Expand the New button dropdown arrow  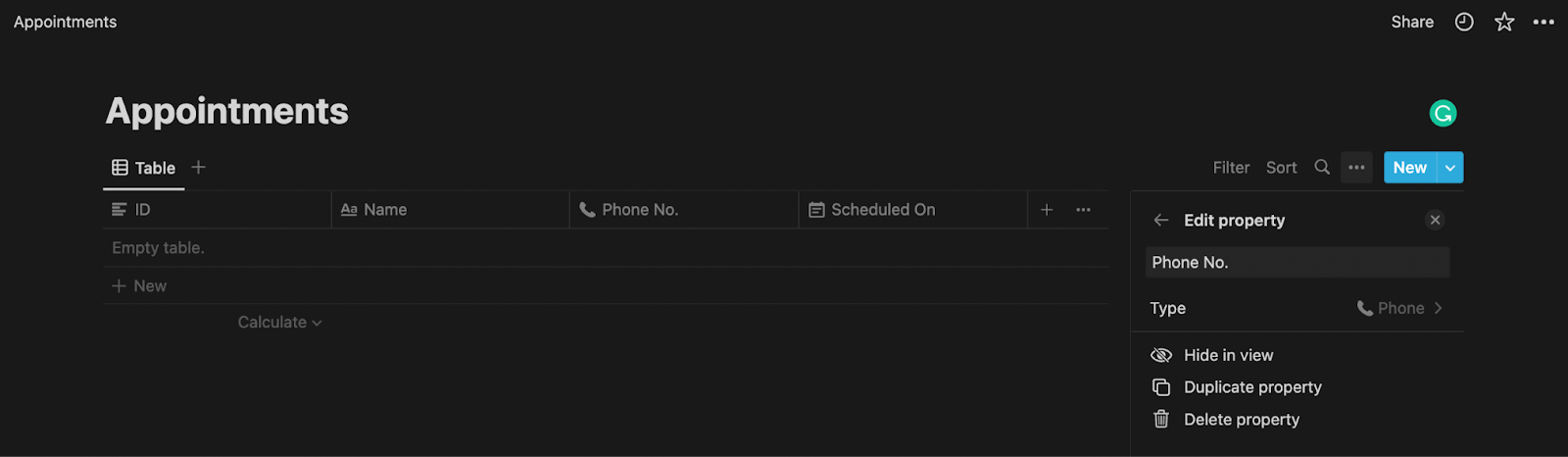pyautogui.click(x=1450, y=168)
